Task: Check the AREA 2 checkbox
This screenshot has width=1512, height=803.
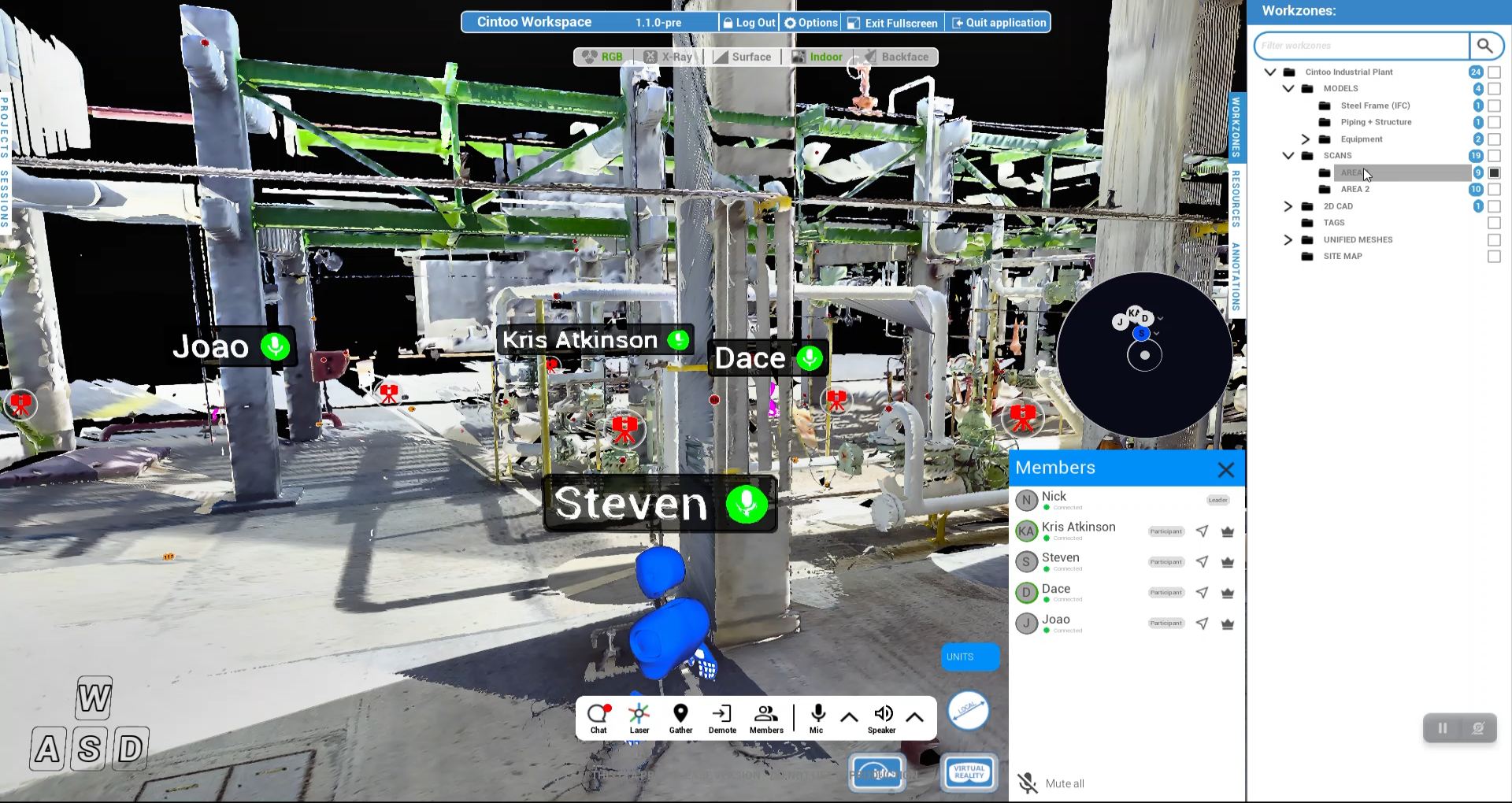Action: tap(1494, 190)
